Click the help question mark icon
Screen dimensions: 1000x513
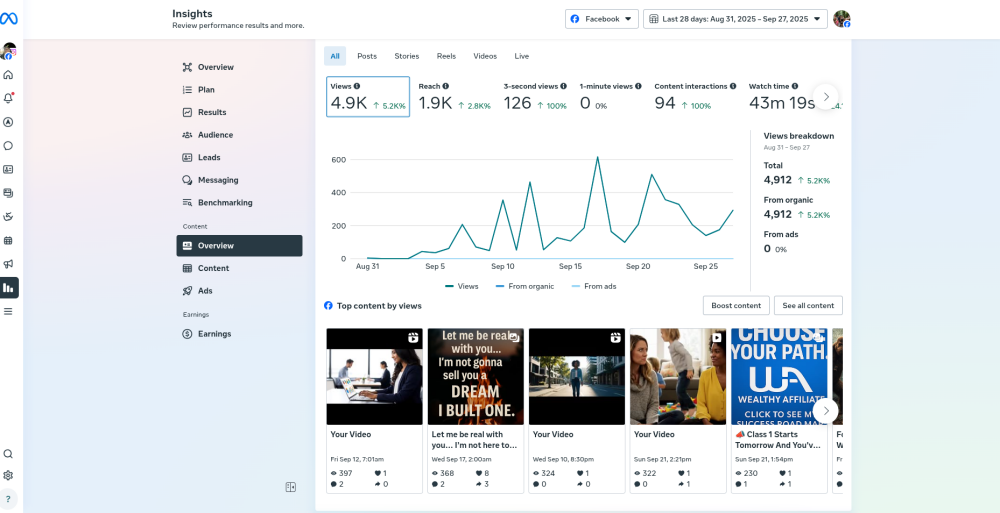pyautogui.click(x=9, y=498)
